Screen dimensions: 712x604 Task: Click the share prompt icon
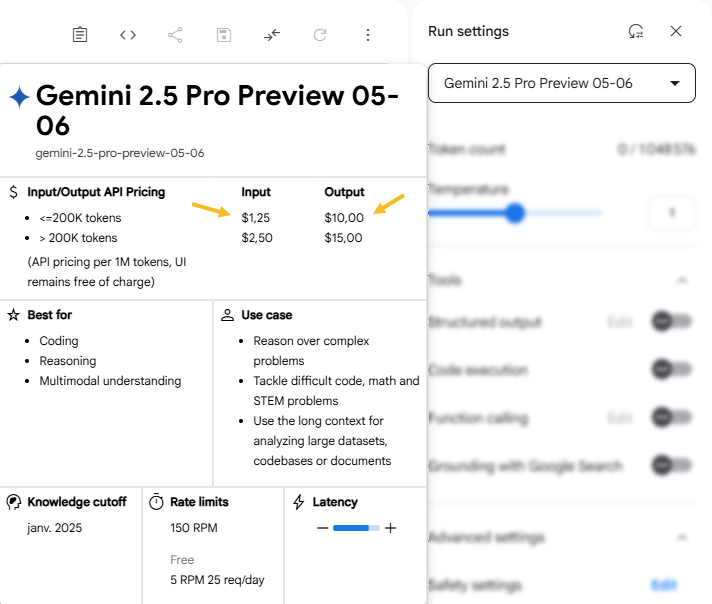coord(176,35)
